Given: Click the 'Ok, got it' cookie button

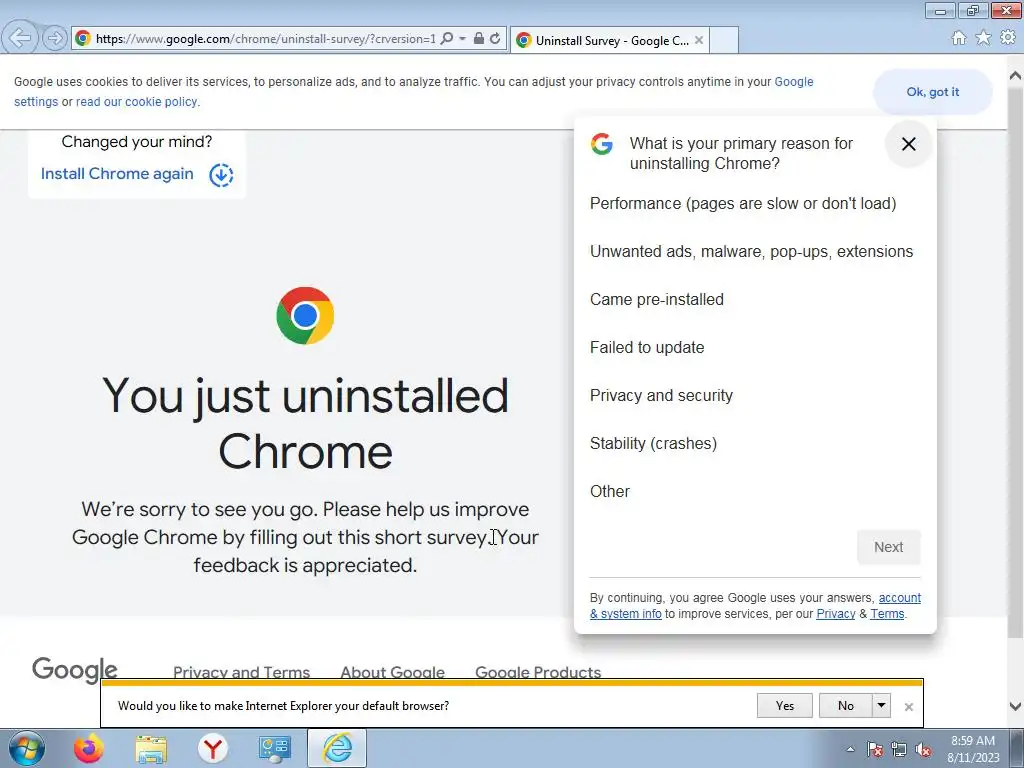Looking at the screenshot, I should coord(933,92).
